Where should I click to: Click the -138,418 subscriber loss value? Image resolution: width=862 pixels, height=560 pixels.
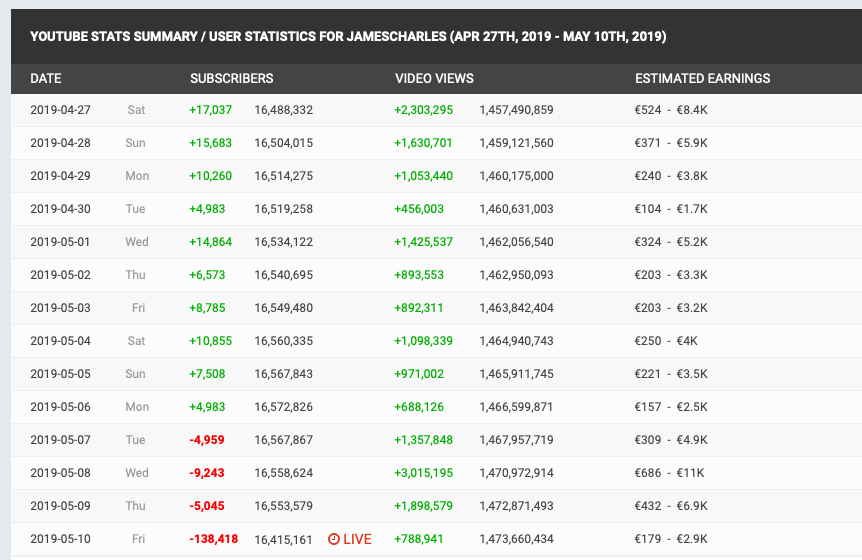[x=213, y=539]
